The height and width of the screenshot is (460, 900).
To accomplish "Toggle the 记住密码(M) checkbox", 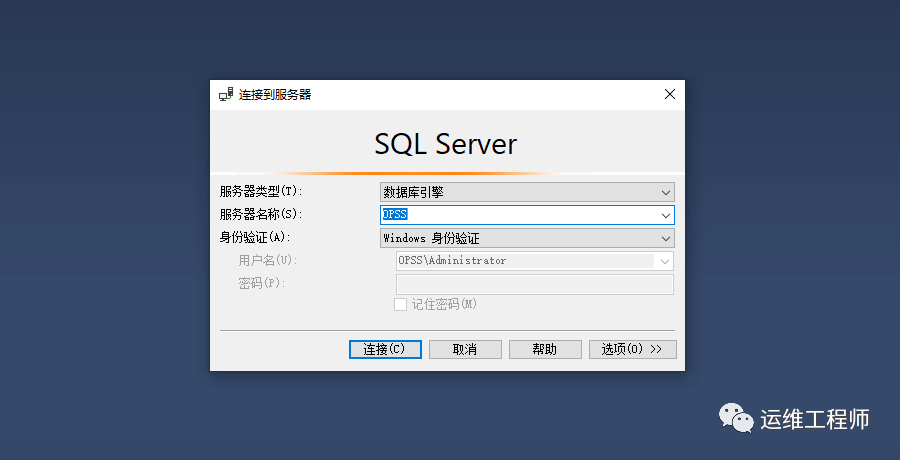I will coord(400,305).
